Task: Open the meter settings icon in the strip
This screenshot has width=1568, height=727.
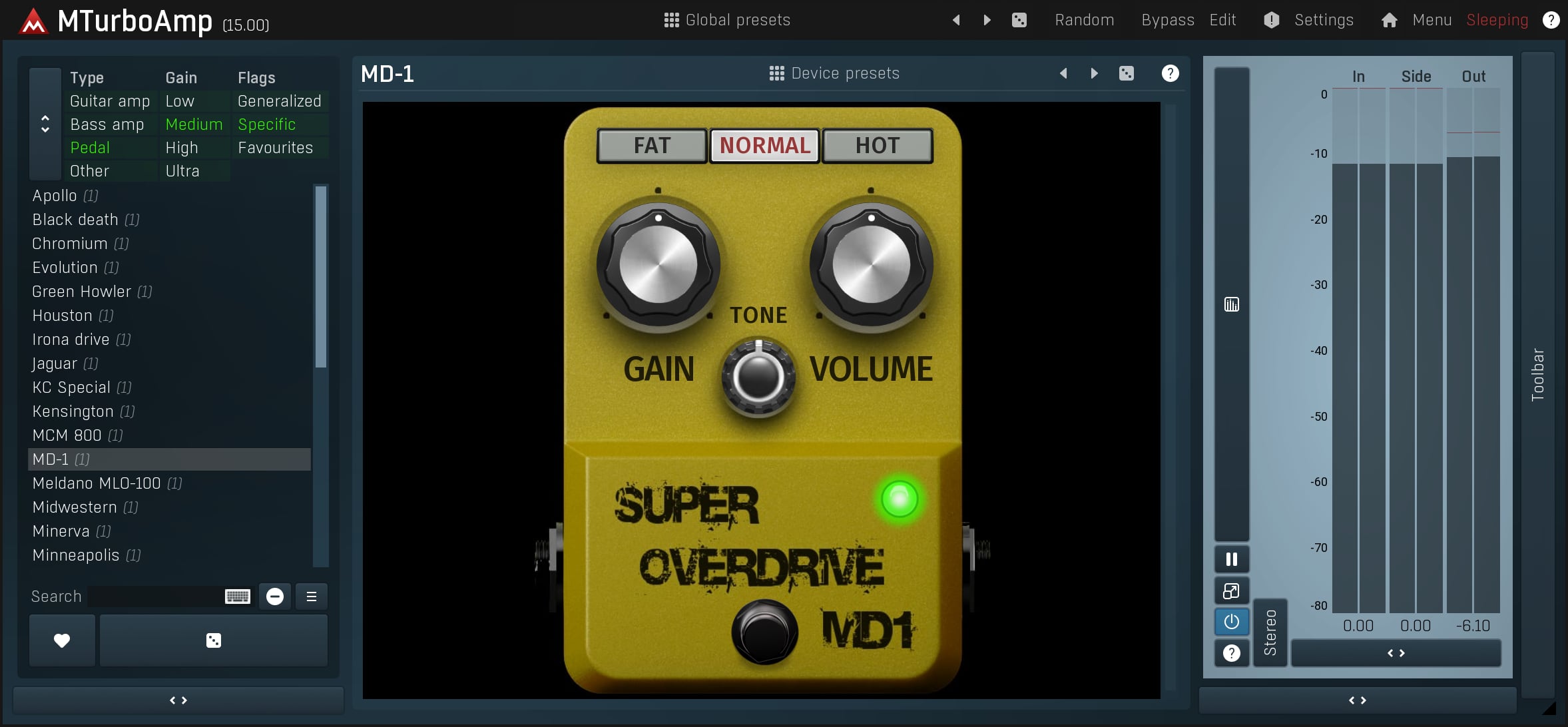Action: pyautogui.click(x=1231, y=304)
